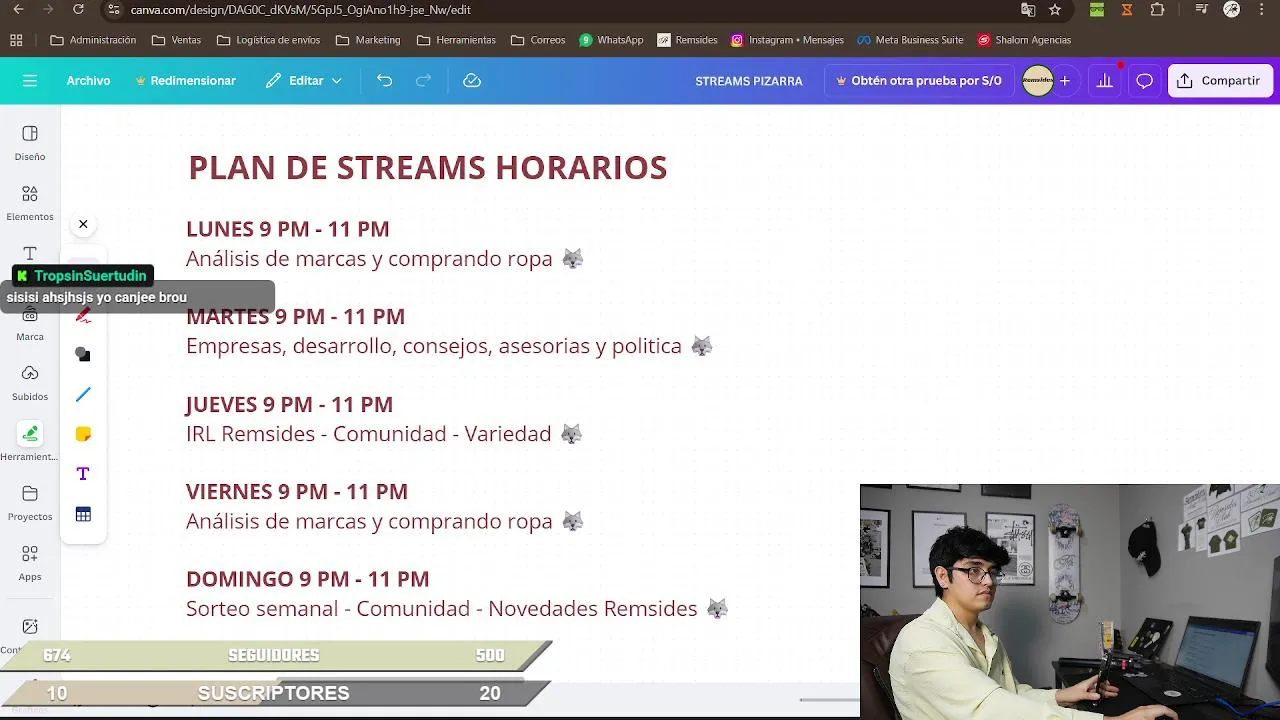This screenshot has height=720, width=1280.
Task: Open the Ventas bookmarks folder
Action: (176, 40)
